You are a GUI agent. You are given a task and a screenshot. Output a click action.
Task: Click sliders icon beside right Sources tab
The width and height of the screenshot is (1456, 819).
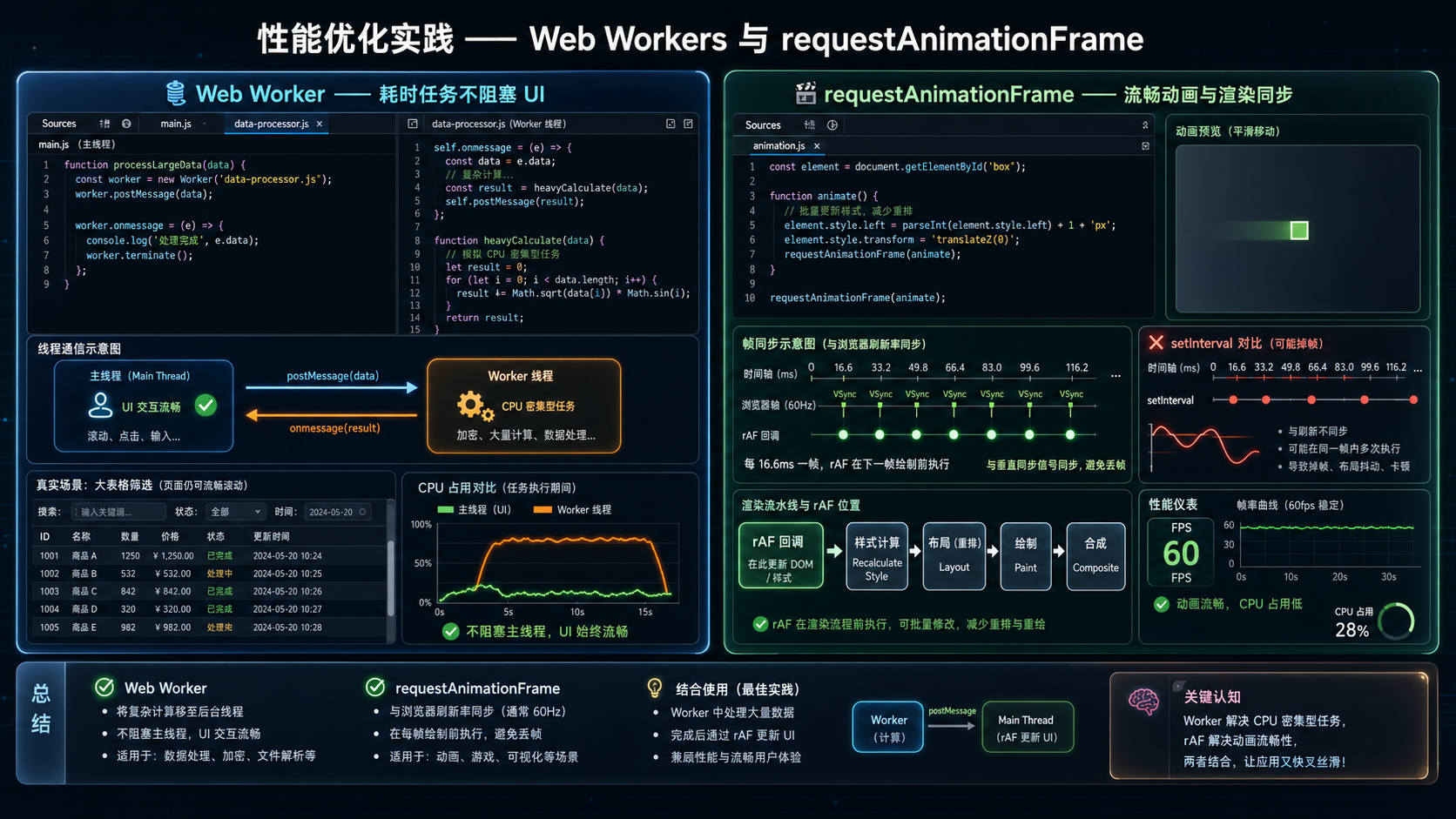pyautogui.click(x=810, y=125)
